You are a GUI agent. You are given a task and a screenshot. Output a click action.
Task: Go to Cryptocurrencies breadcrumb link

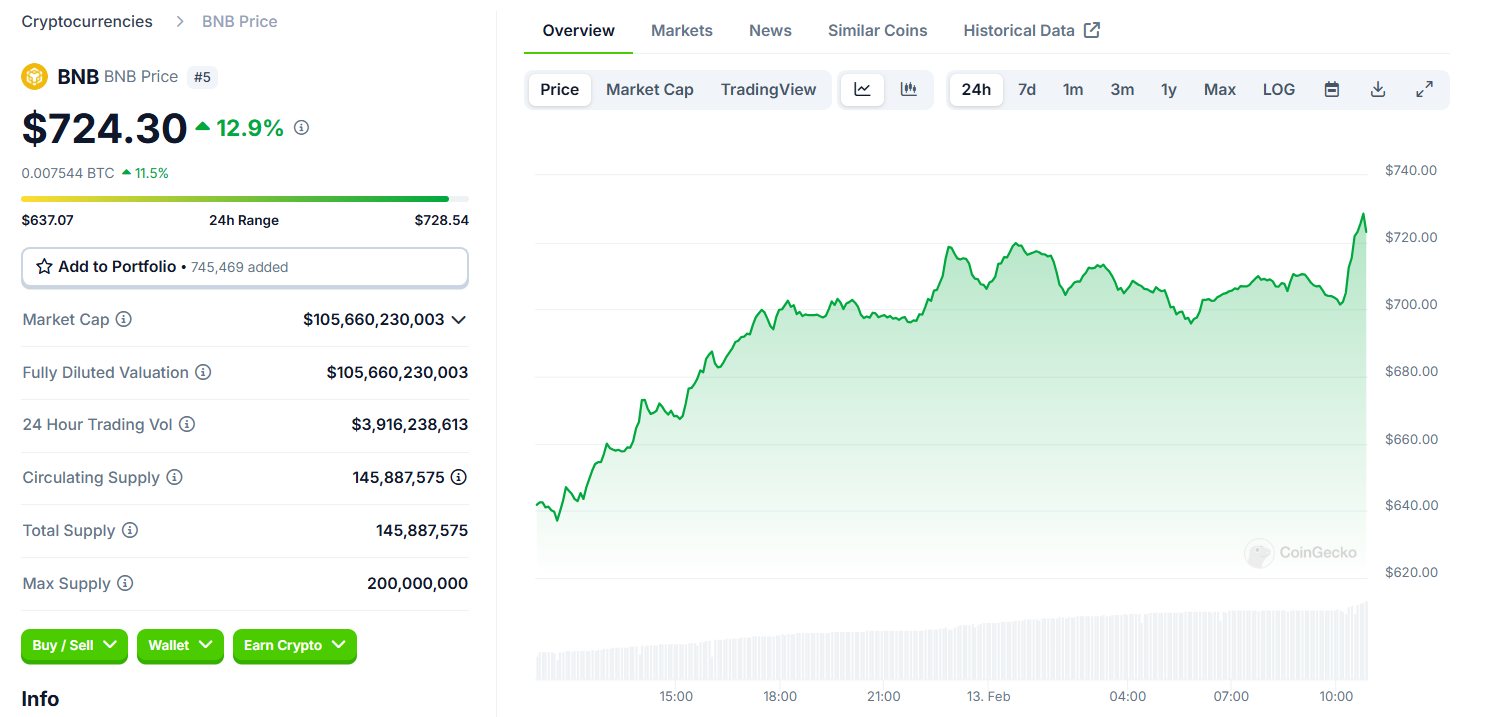[x=88, y=21]
